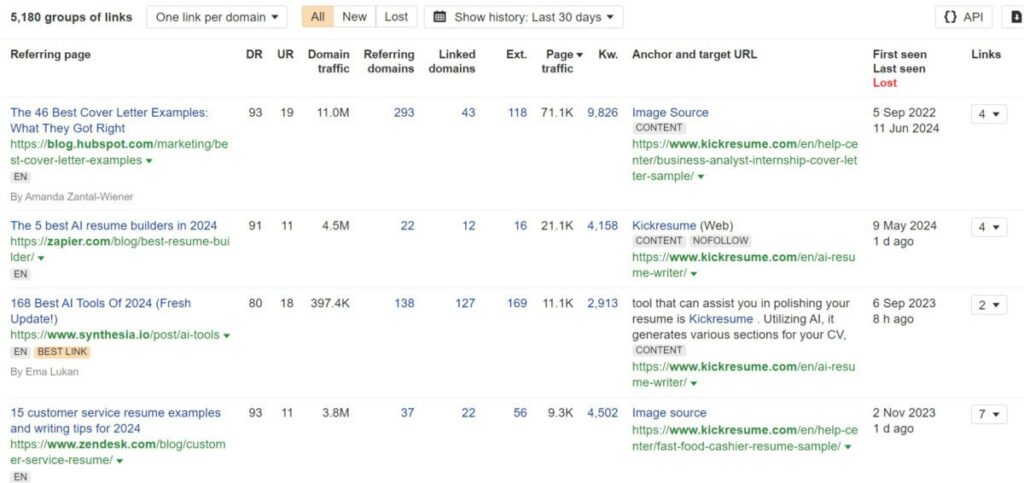Click keywords value 4,158

click(x=602, y=226)
